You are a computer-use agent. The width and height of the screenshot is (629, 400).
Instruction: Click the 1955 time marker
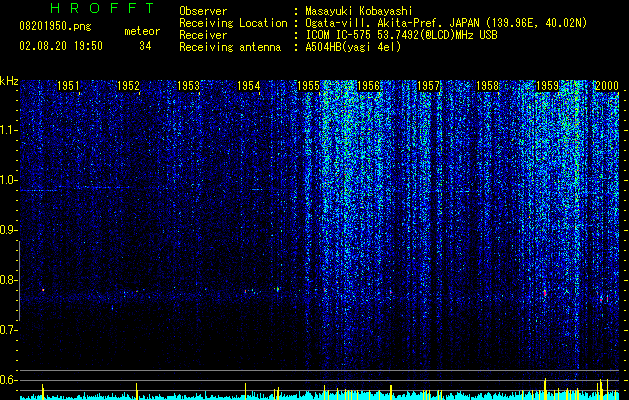308,85
